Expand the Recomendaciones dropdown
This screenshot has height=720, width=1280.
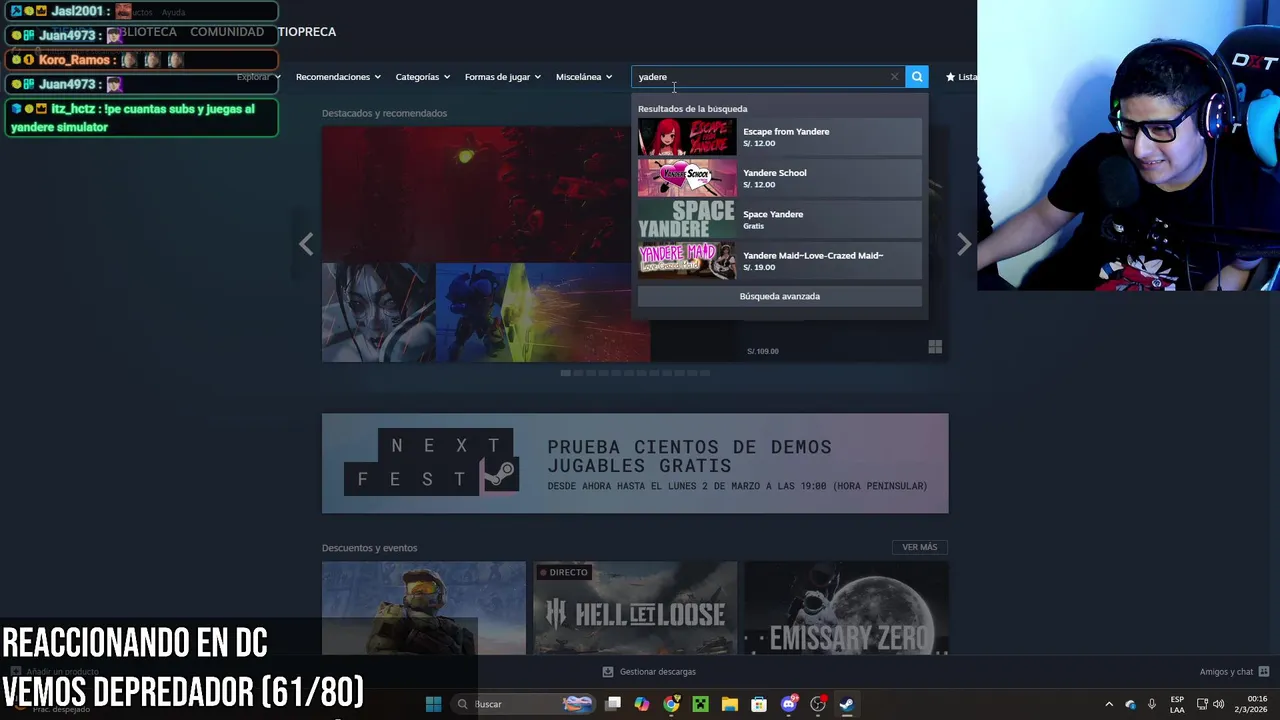338,77
